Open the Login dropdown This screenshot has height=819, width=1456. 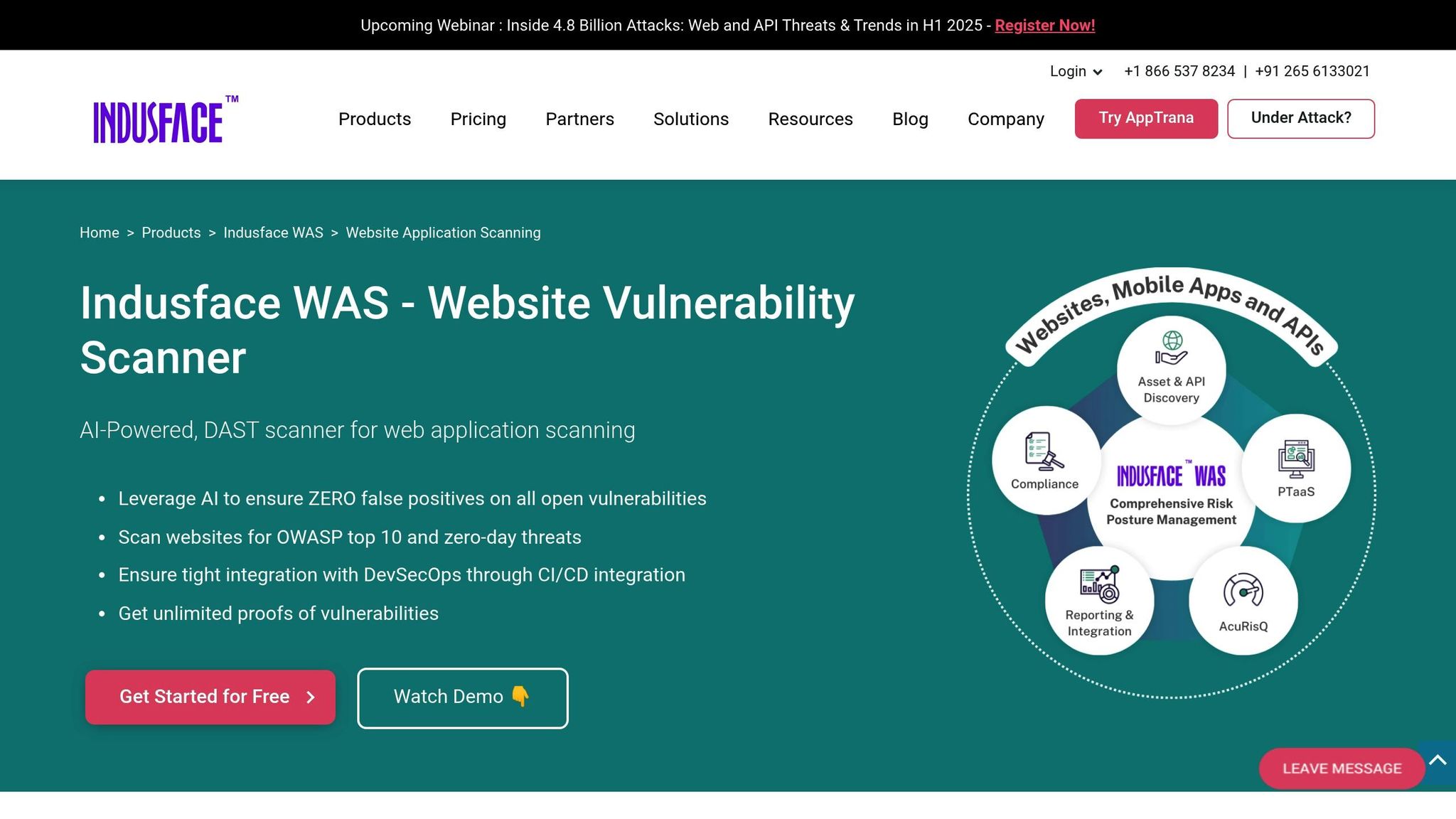pyautogui.click(x=1075, y=71)
